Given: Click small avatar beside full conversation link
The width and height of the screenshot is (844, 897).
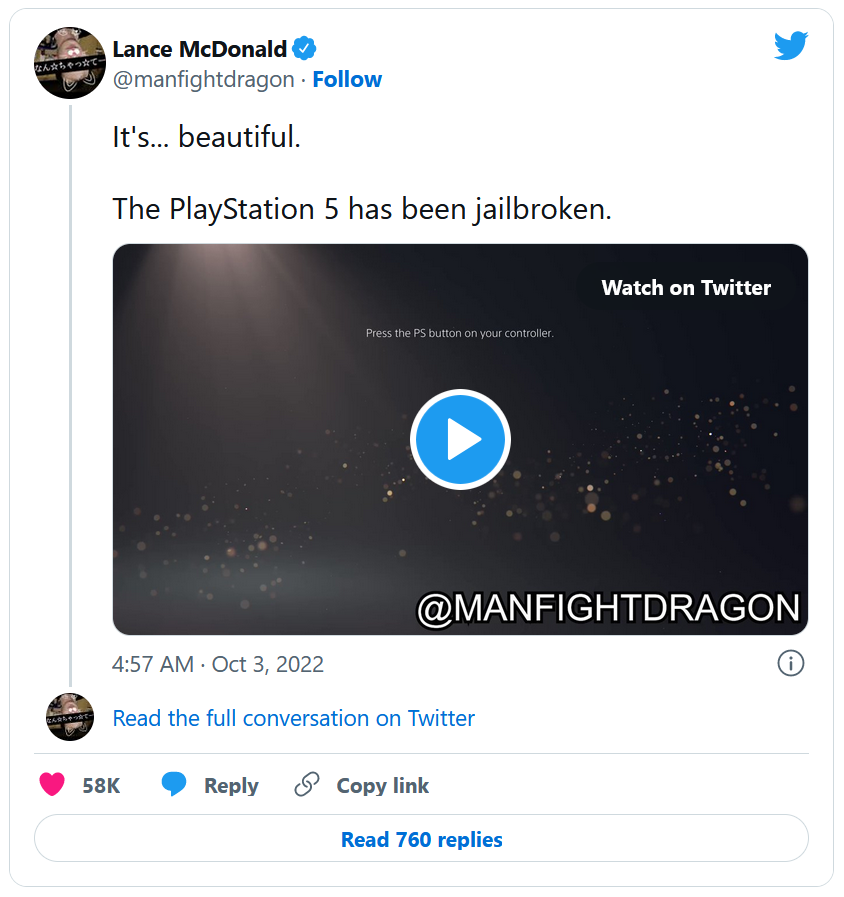Looking at the screenshot, I should [x=70, y=717].
